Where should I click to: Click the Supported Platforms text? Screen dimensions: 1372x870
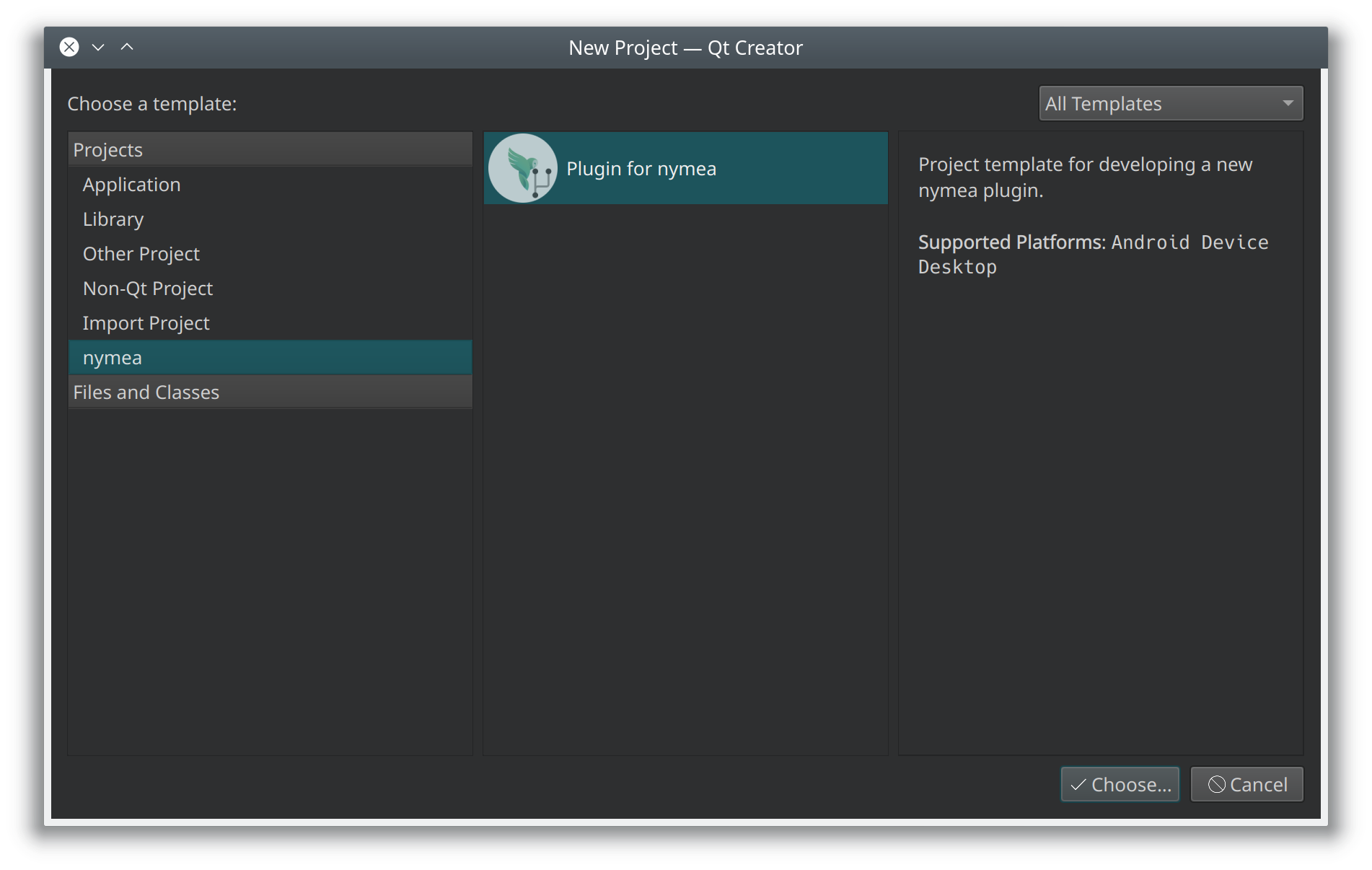point(1093,254)
